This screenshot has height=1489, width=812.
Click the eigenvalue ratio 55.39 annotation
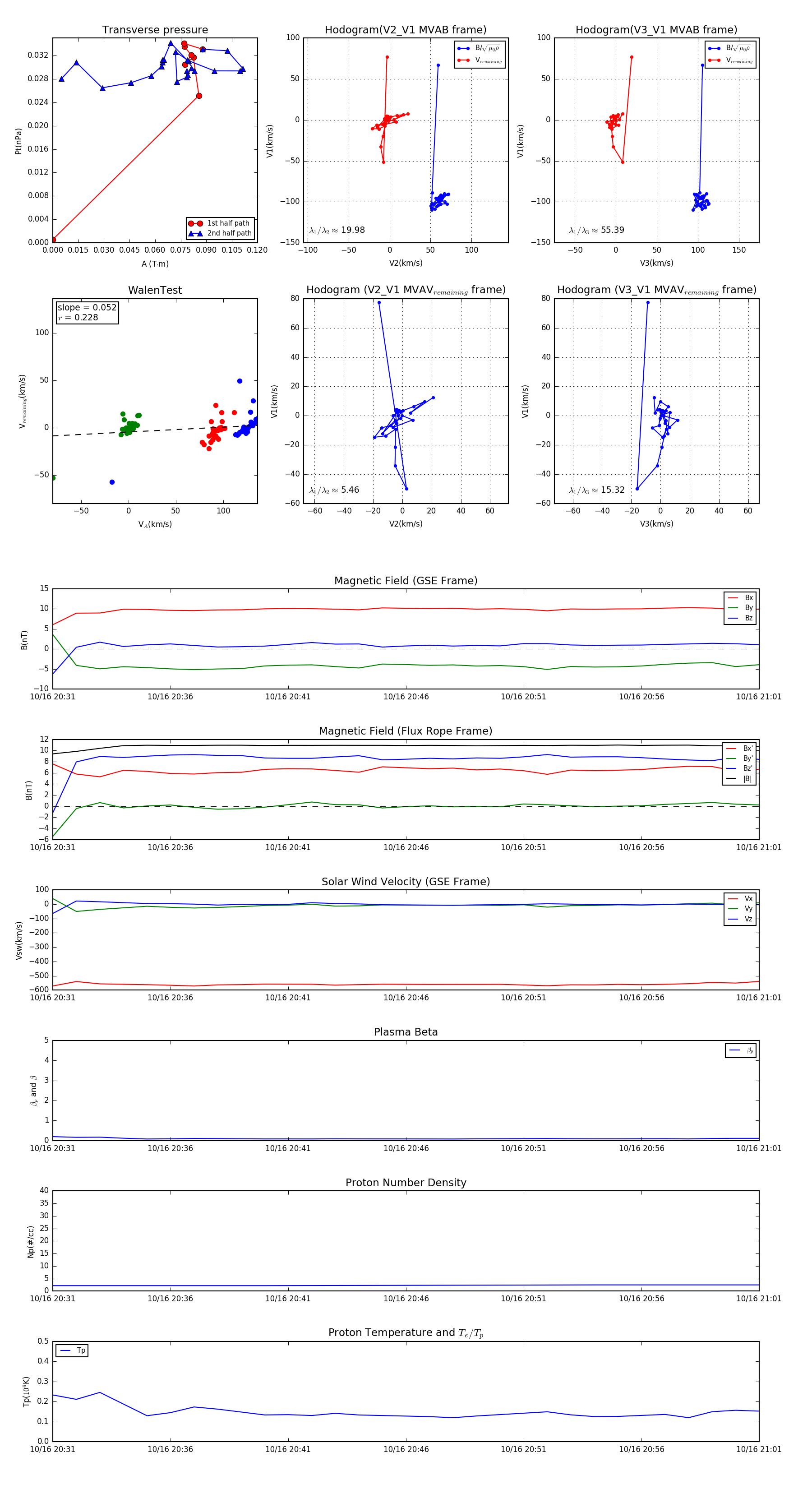[596, 230]
